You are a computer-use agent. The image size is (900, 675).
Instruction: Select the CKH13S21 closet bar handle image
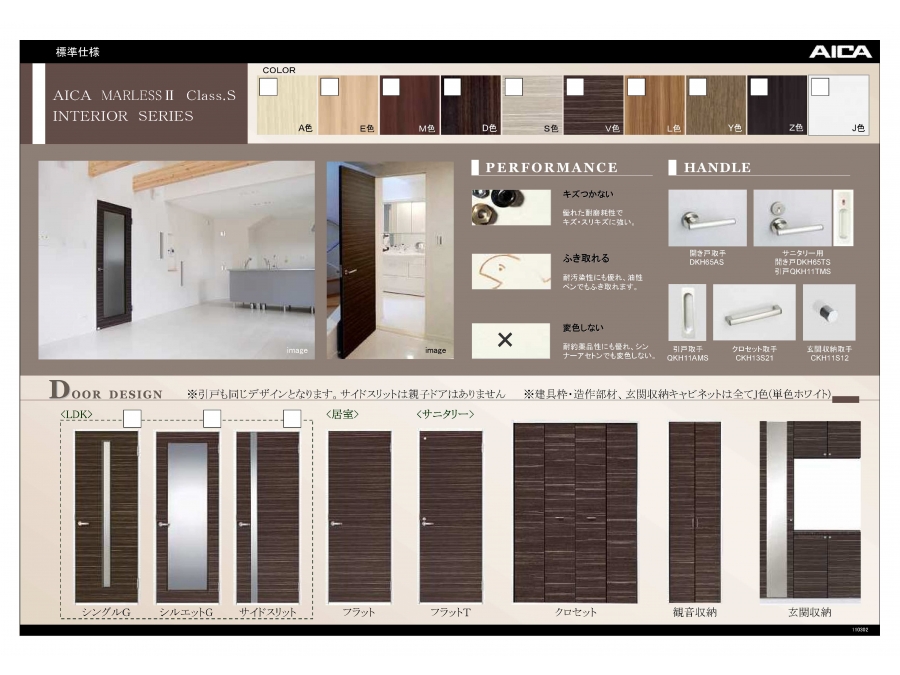pos(754,312)
